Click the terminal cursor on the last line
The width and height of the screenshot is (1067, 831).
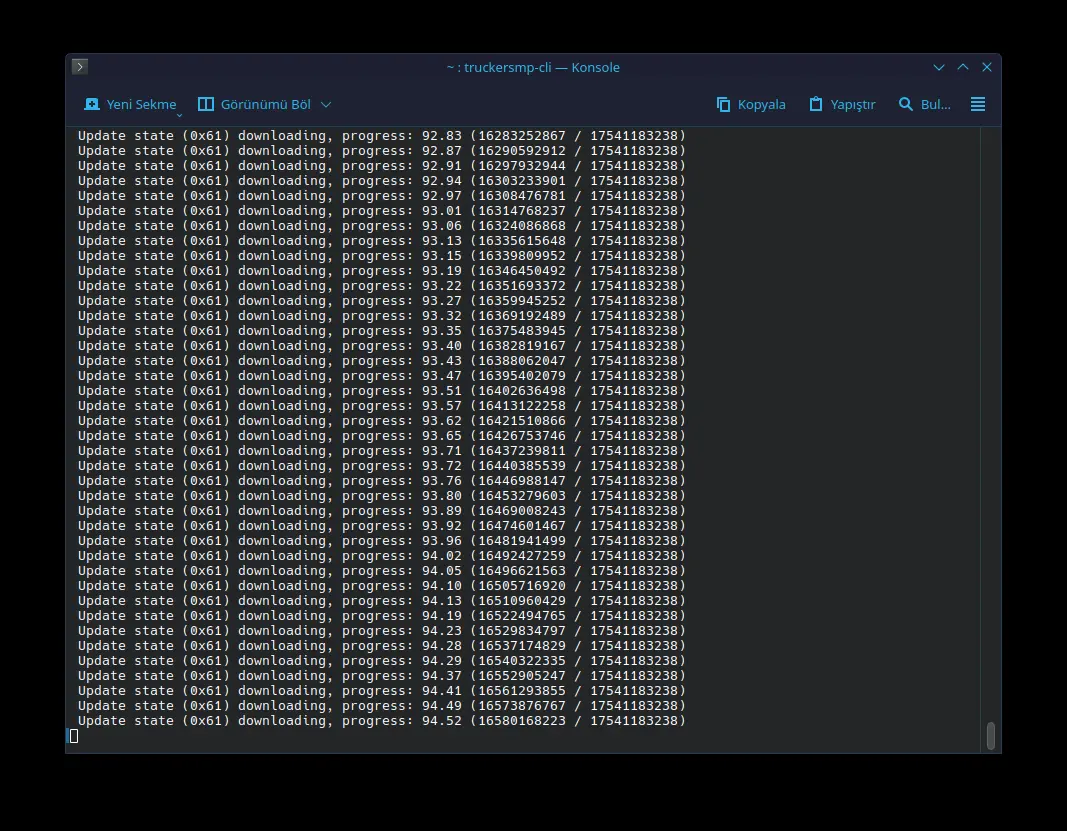pos(74,736)
